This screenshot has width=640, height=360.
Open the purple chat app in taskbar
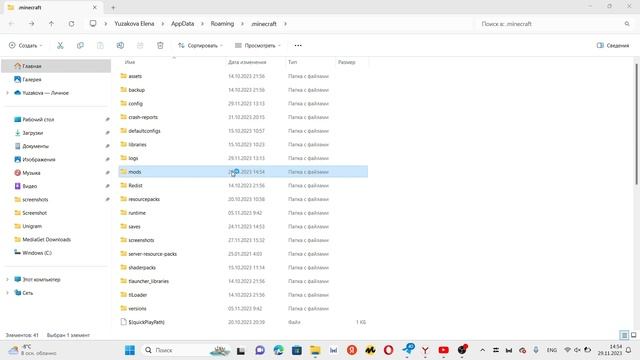tap(260, 350)
